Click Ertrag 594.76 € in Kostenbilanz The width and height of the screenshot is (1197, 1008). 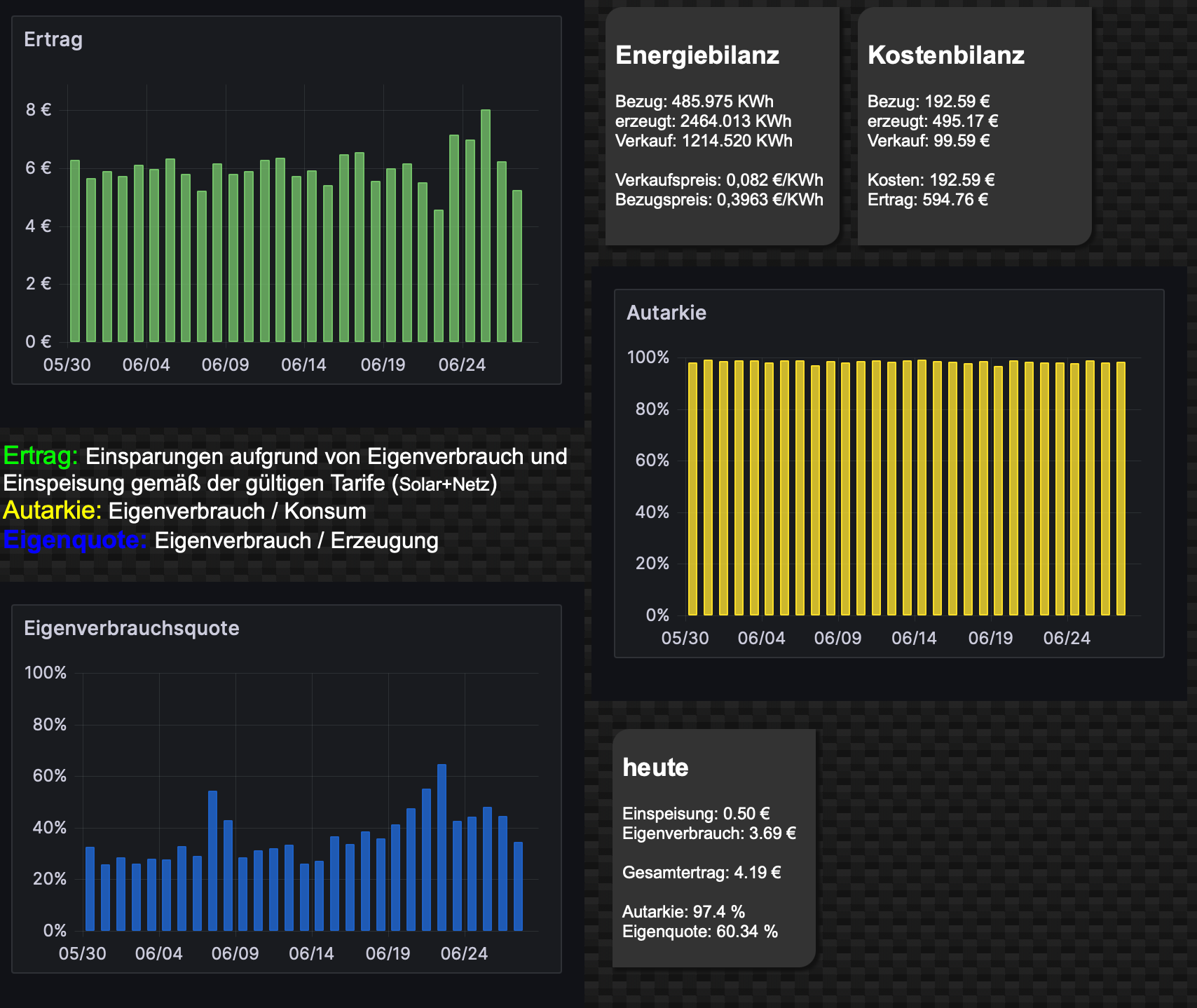(927, 200)
